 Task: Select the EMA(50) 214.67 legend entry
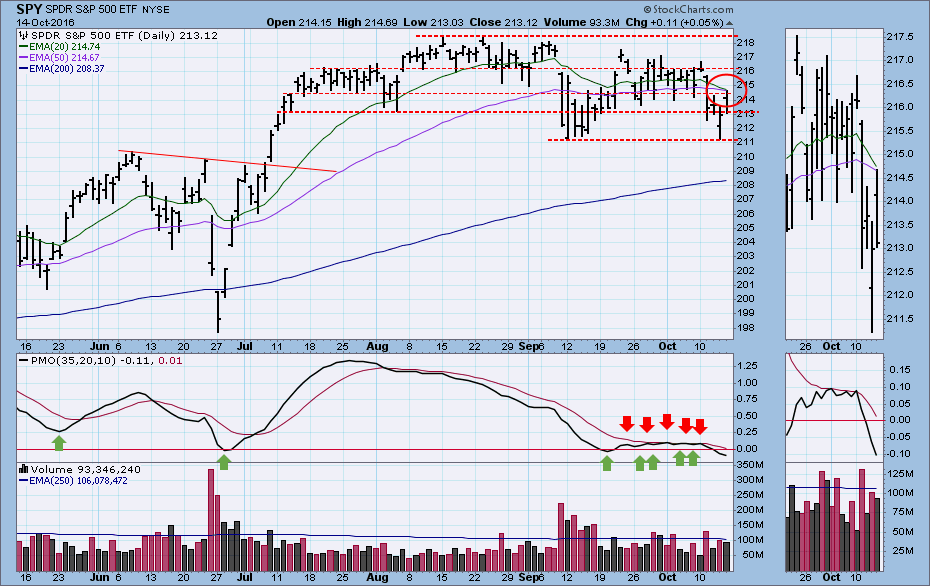tap(65, 58)
